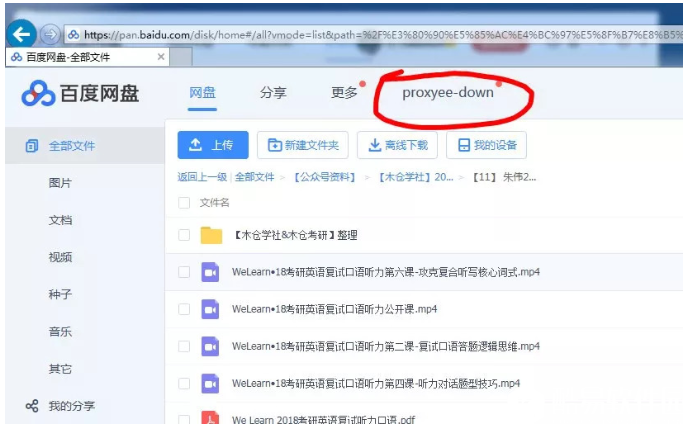Screen dimensions: 692x434
Task: Click the 我的分享 share icon in sidebar
Action: [x=31, y=406]
